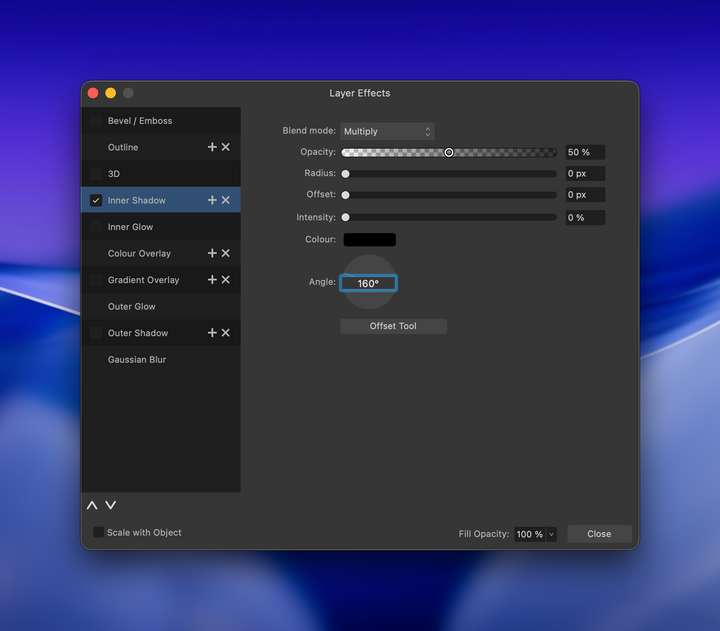This screenshot has height=631, width=720.
Task: Click the plus icon beside Outer Shadow
Action: pos(212,333)
